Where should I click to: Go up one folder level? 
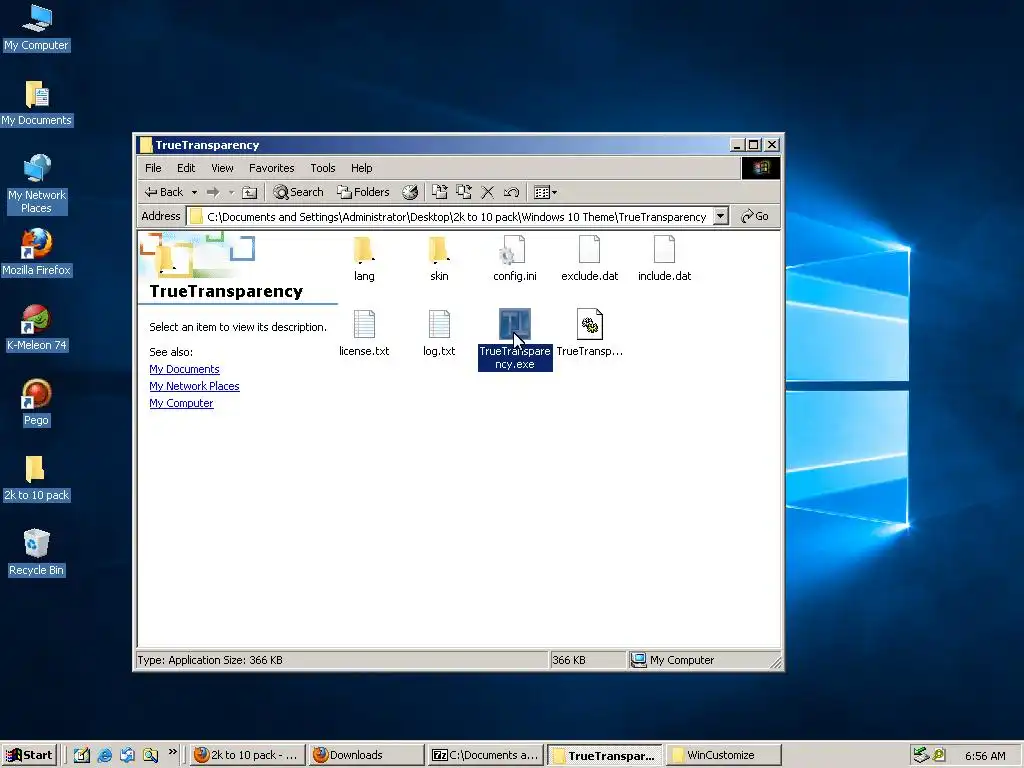click(249, 192)
